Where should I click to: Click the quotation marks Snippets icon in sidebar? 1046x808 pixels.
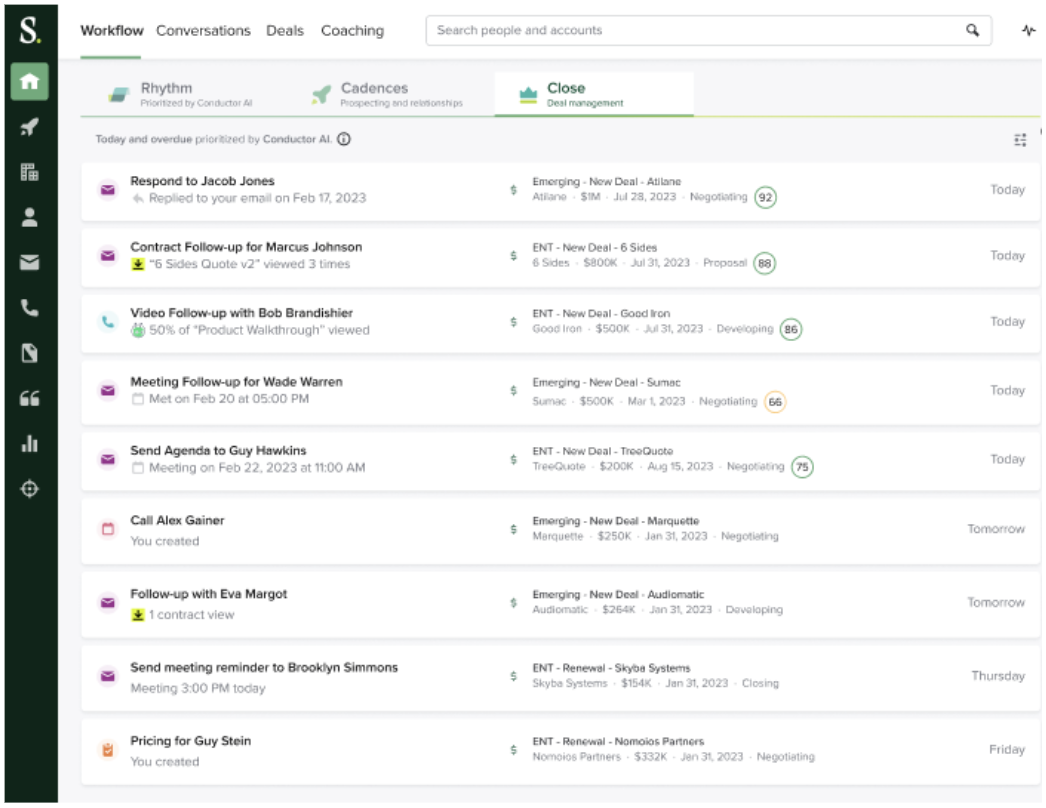(x=29, y=399)
